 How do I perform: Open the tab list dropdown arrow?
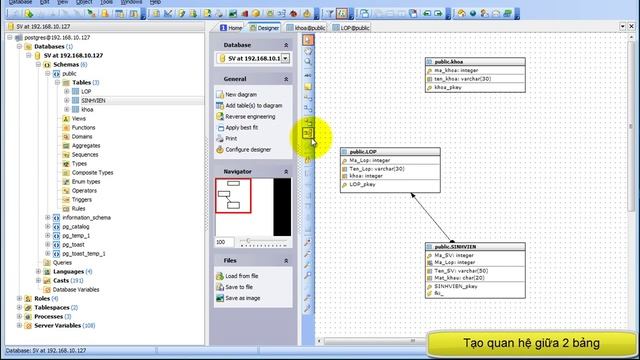click(x=622, y=26)
